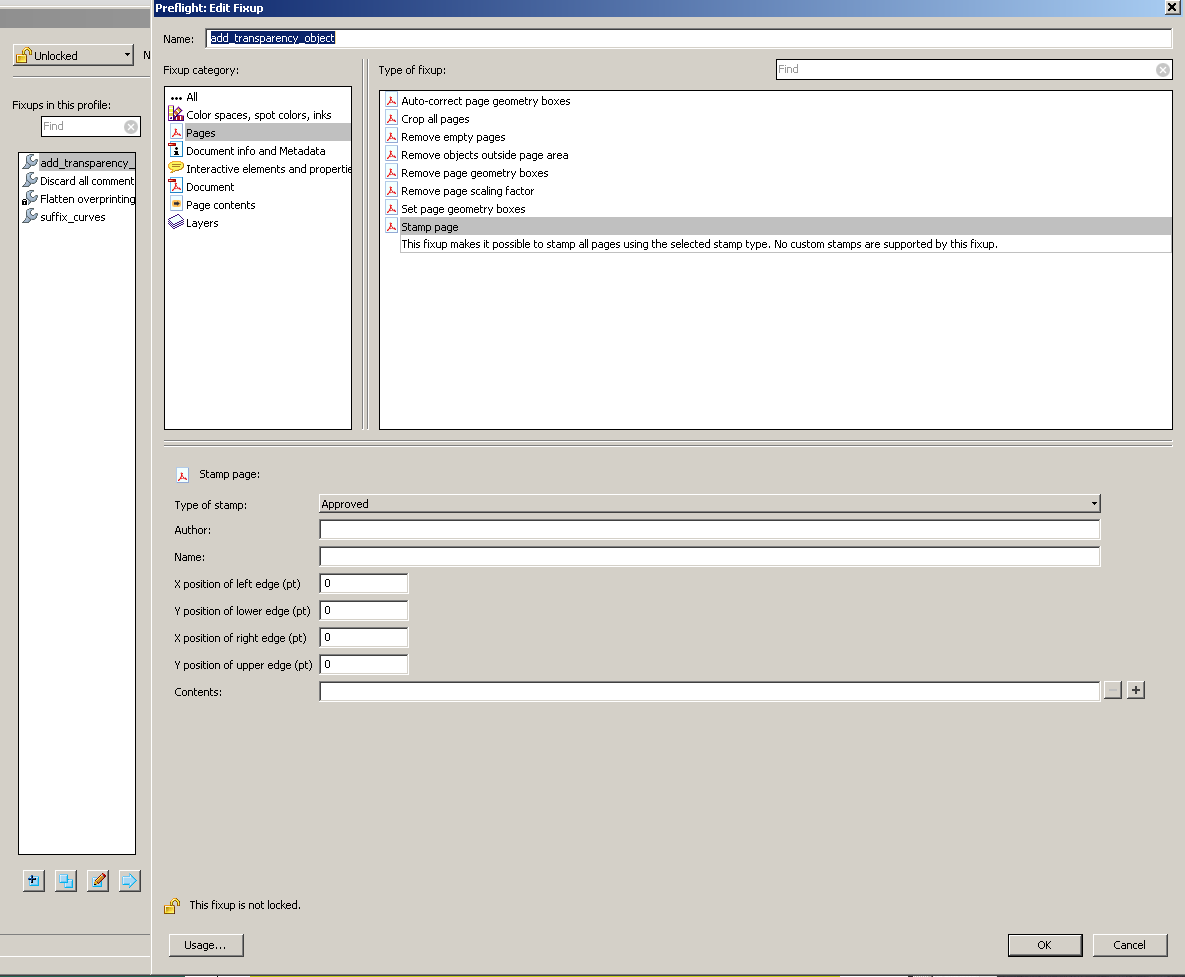Click the Contents input field
Viewport: 1185px width, 977px height.
click(710, 691)
